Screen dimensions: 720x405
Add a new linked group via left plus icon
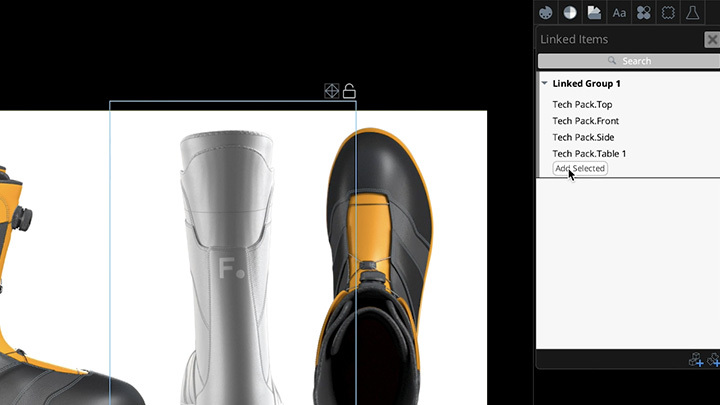[x=696, y=360]
